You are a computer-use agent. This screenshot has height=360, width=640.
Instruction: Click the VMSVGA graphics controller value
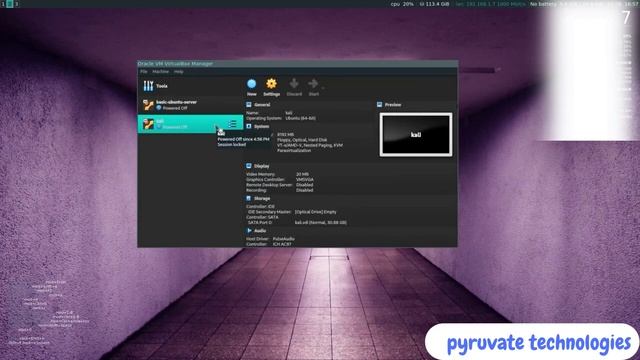click(x=305, y=180)
